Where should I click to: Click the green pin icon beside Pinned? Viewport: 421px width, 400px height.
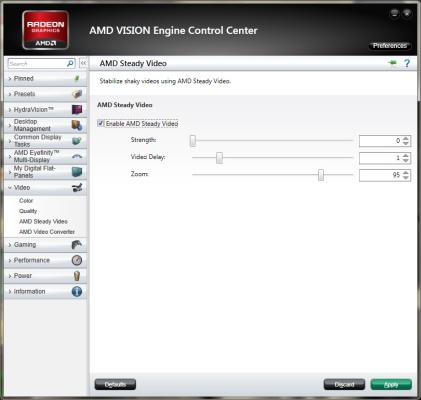point(77,79)
